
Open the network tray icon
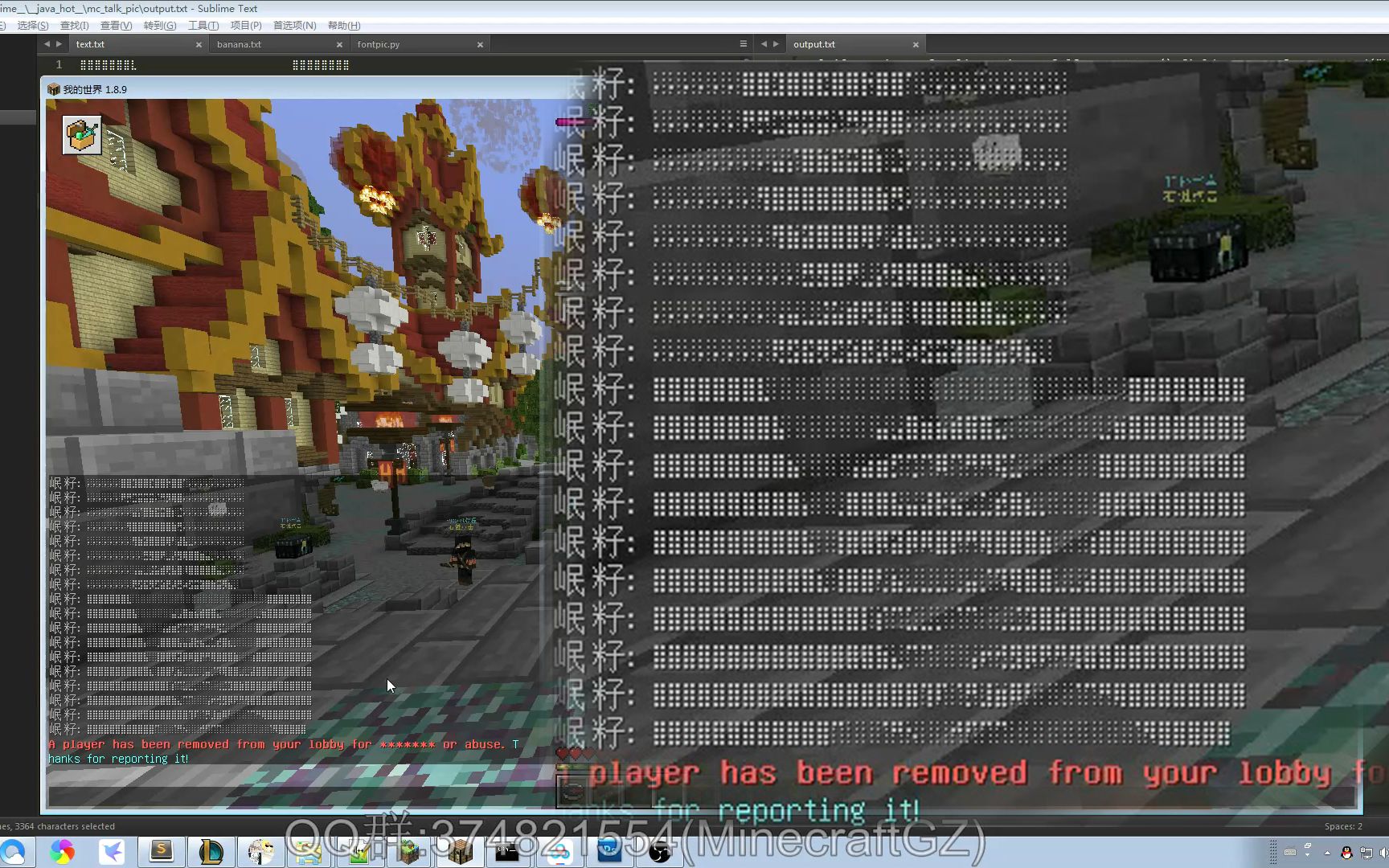[x=1366, y=853]
